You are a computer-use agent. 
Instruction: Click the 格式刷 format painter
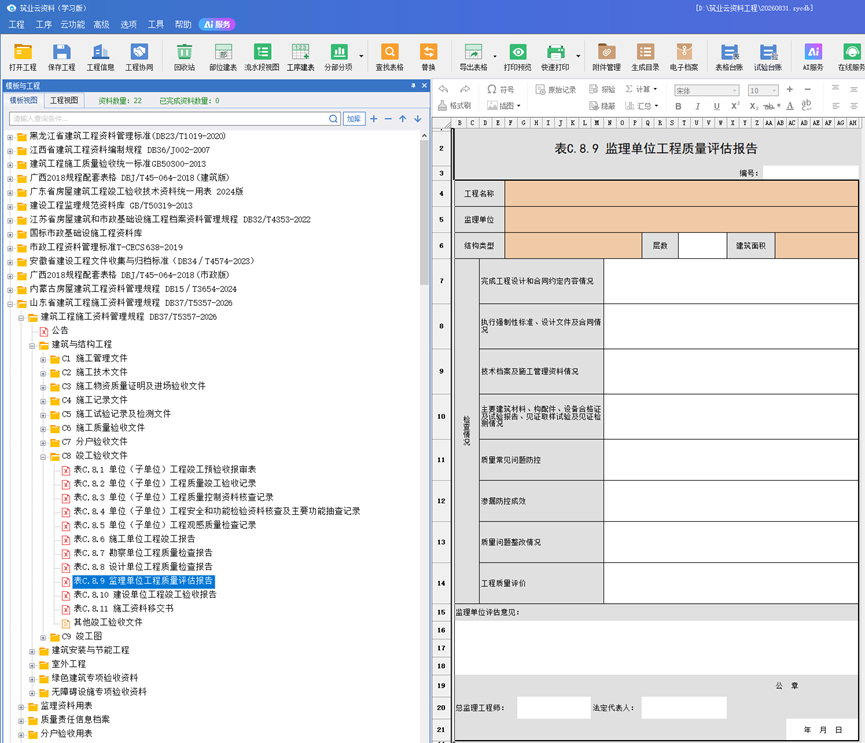(x=455, y=105)
